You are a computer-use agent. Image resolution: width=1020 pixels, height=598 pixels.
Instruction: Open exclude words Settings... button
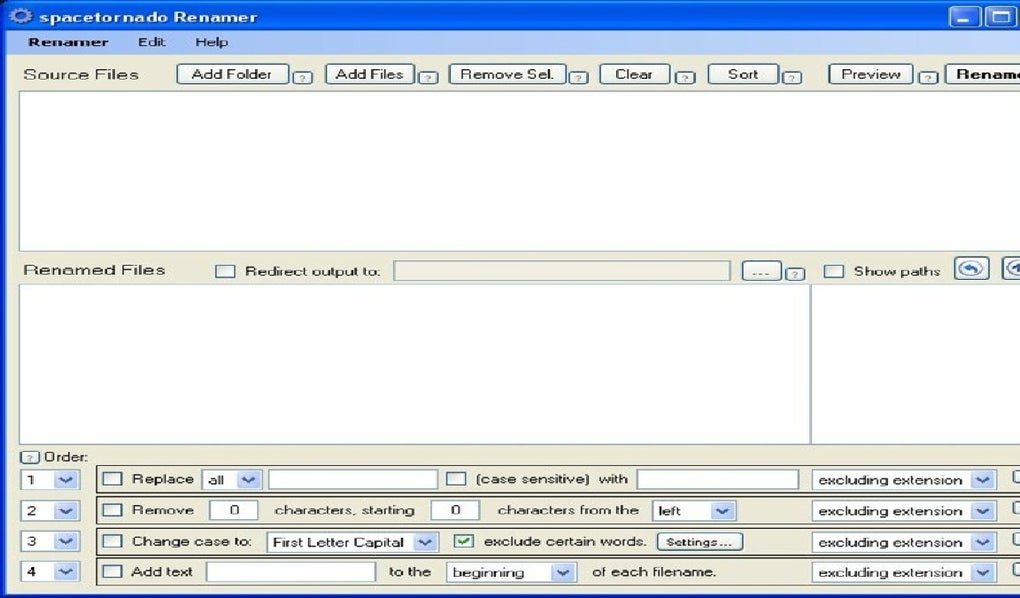(x=700, y=541)
